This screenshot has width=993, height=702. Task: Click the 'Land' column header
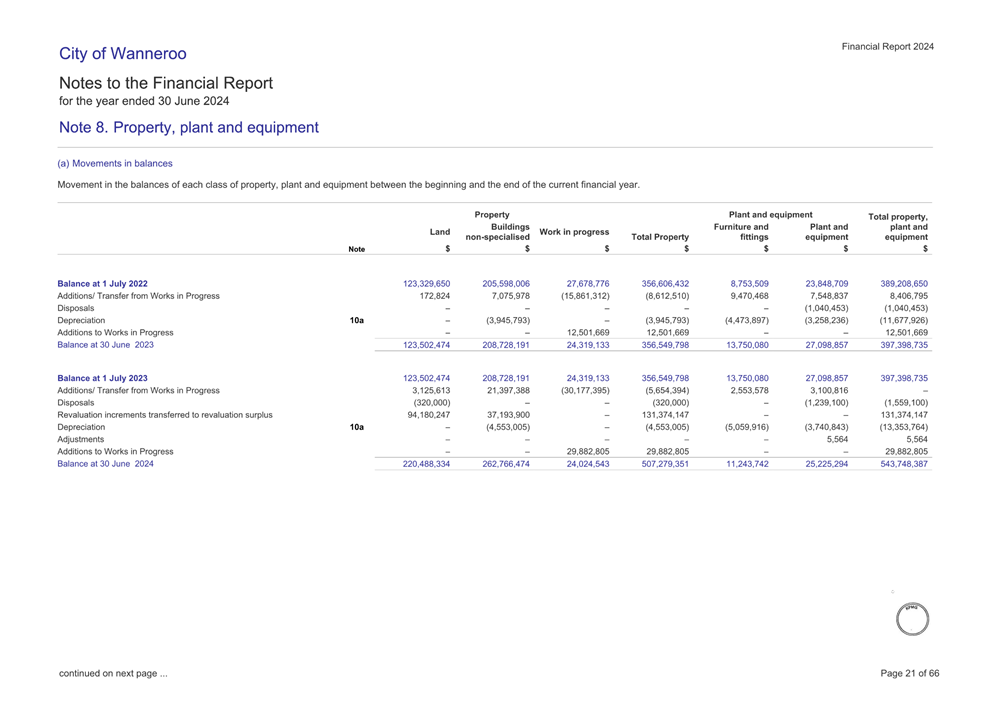pos(439,232)
